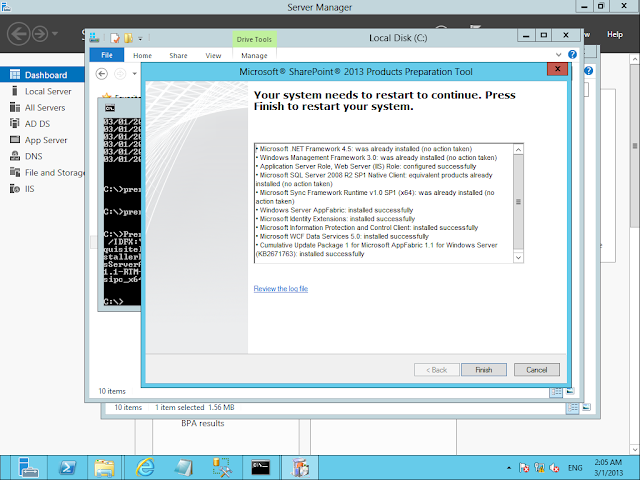Switch to details view in front Explorer window
This screenshot has width=640, height=480.
(556, 392)
